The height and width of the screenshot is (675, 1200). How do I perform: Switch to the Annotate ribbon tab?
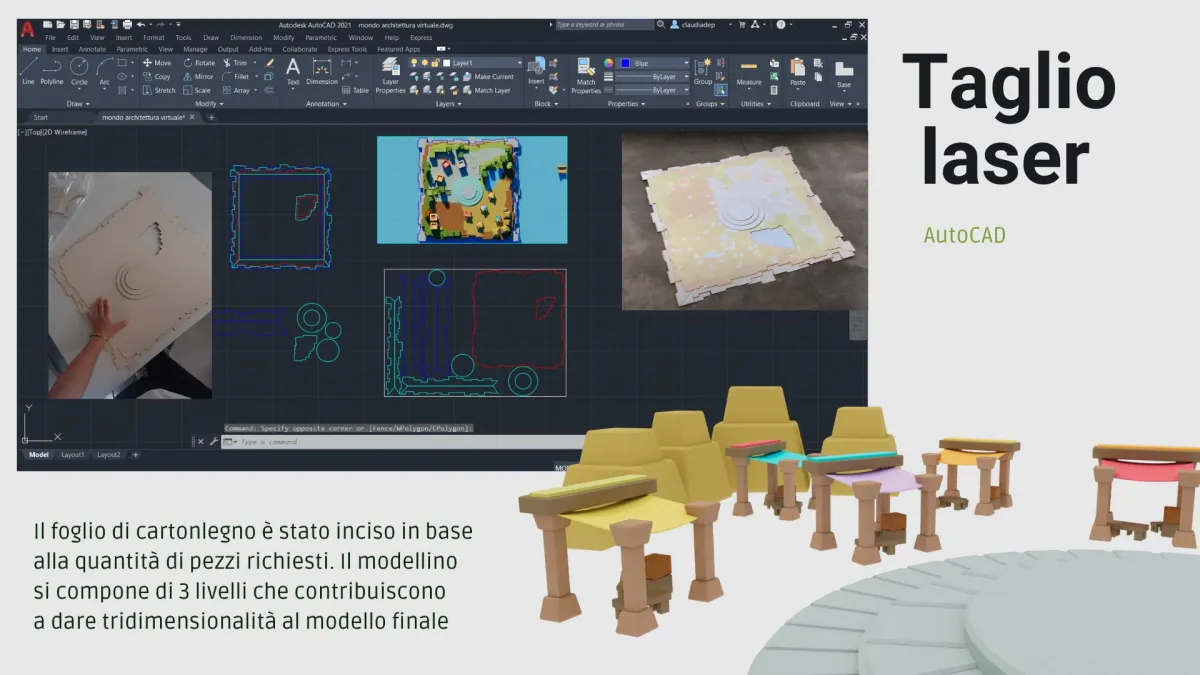click(92, 49)
